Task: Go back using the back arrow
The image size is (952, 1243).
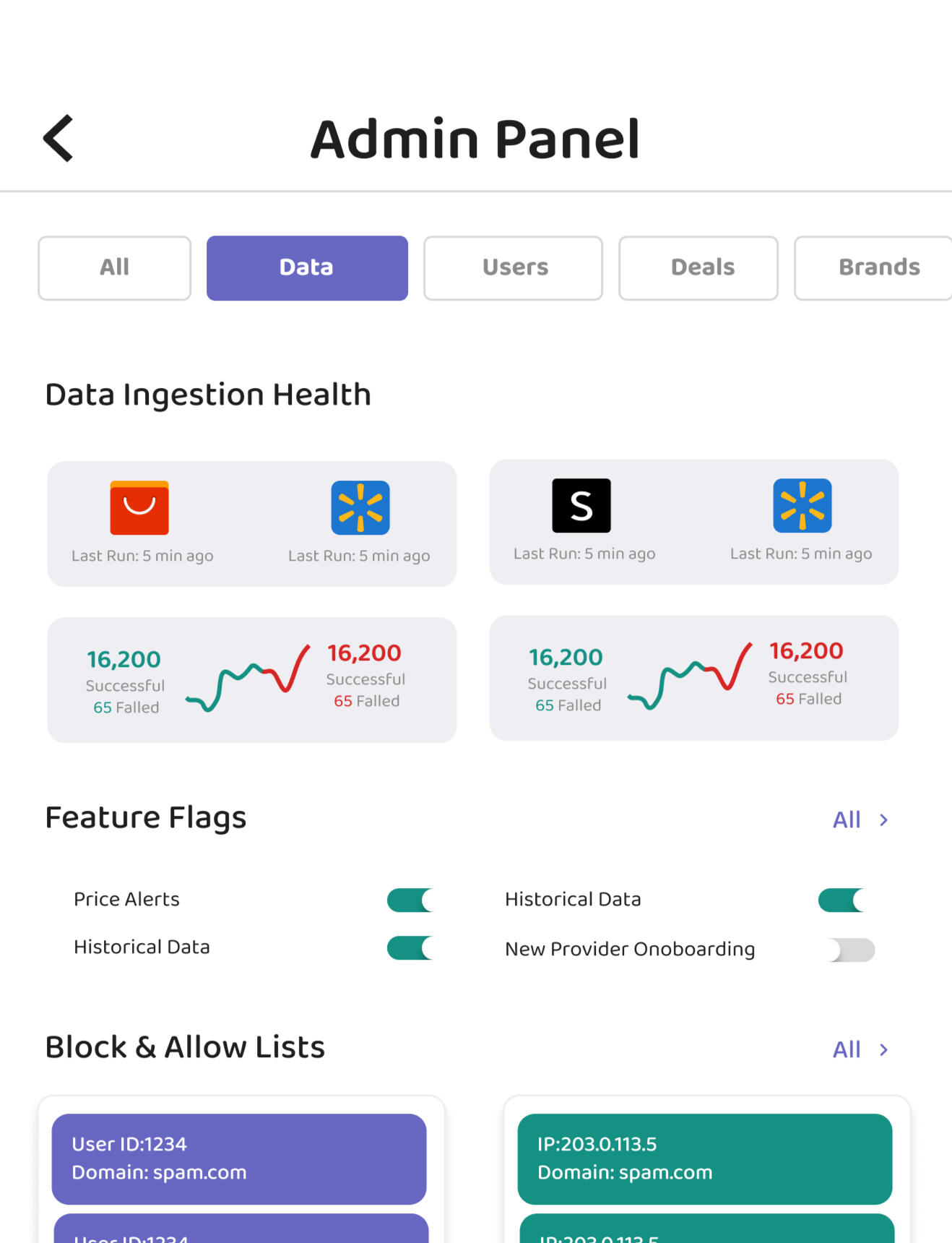Action: pyautogui.click(x=59, y=138)
